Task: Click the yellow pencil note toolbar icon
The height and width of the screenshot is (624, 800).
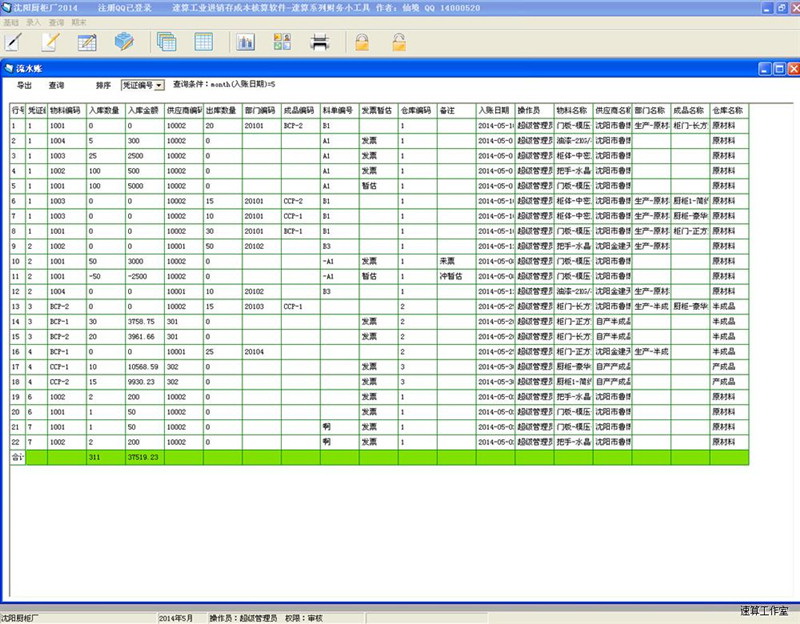Action: tap(51, 42)
